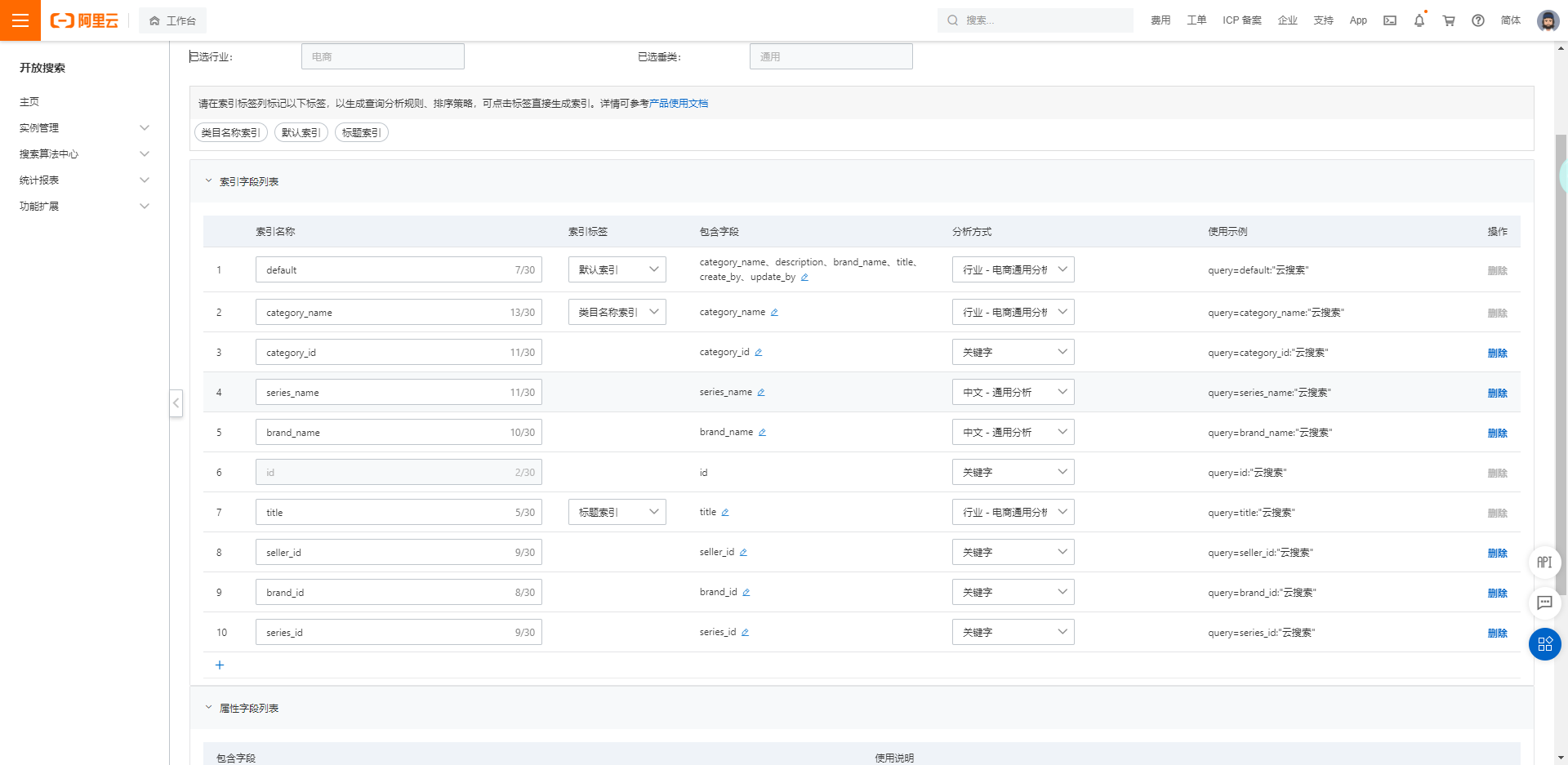Screen dimensions: 1568x765
Task: Open the hamburger navigation menu
Action: [20, 20]
